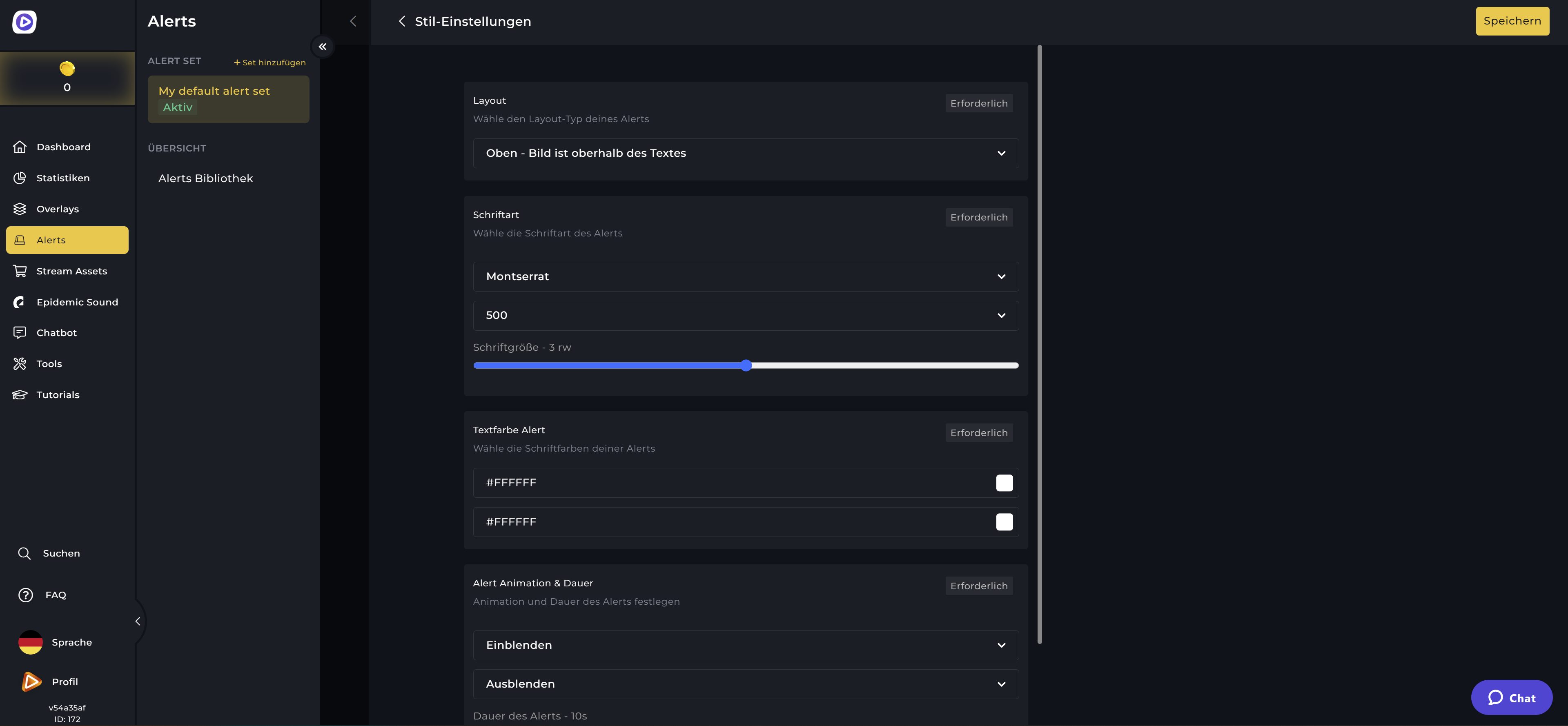Open Stream Assets
This screenshot has width=1568, height=726.
[x=71, y=271]
